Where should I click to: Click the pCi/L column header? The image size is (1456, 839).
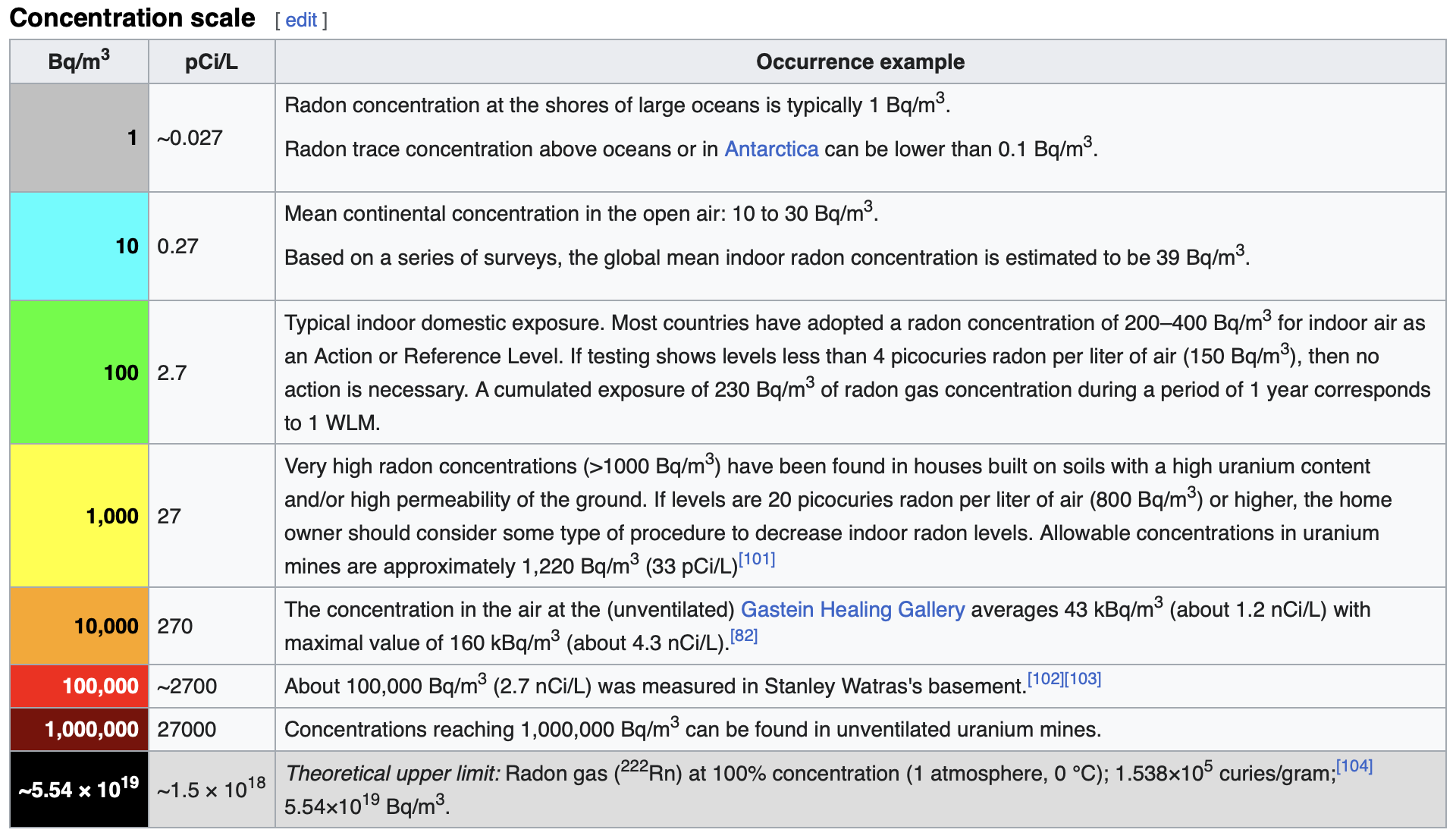[212, 62]
